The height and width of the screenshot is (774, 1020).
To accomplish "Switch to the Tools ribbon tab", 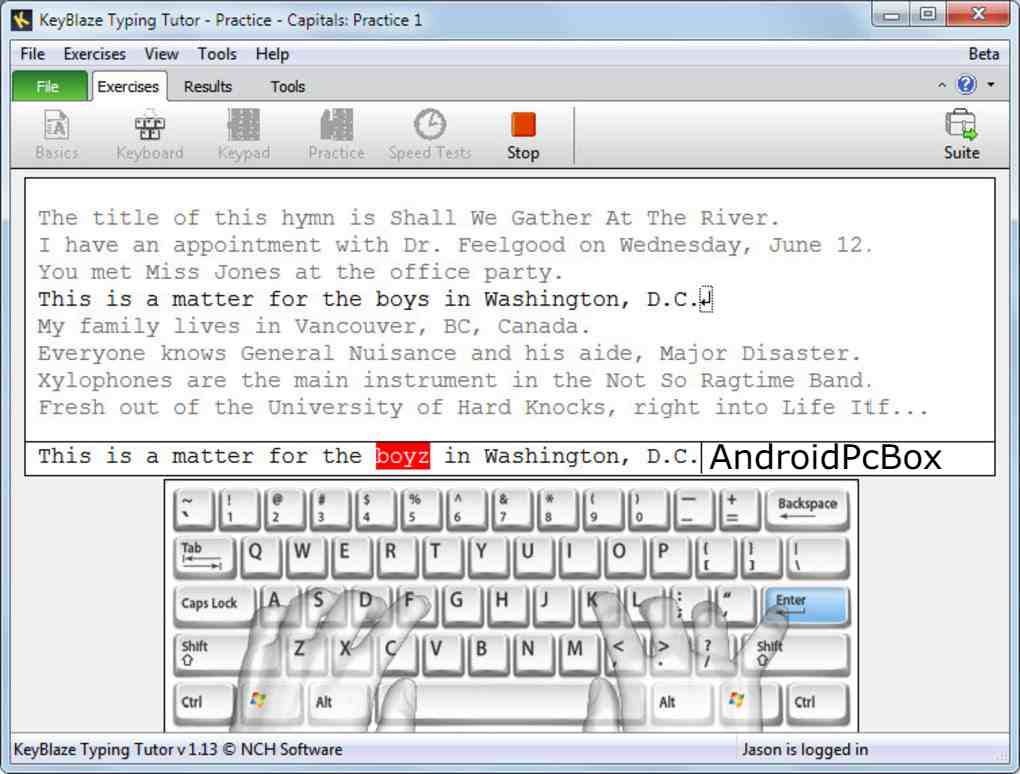I will pyautogui.click(x=288, y=87).
